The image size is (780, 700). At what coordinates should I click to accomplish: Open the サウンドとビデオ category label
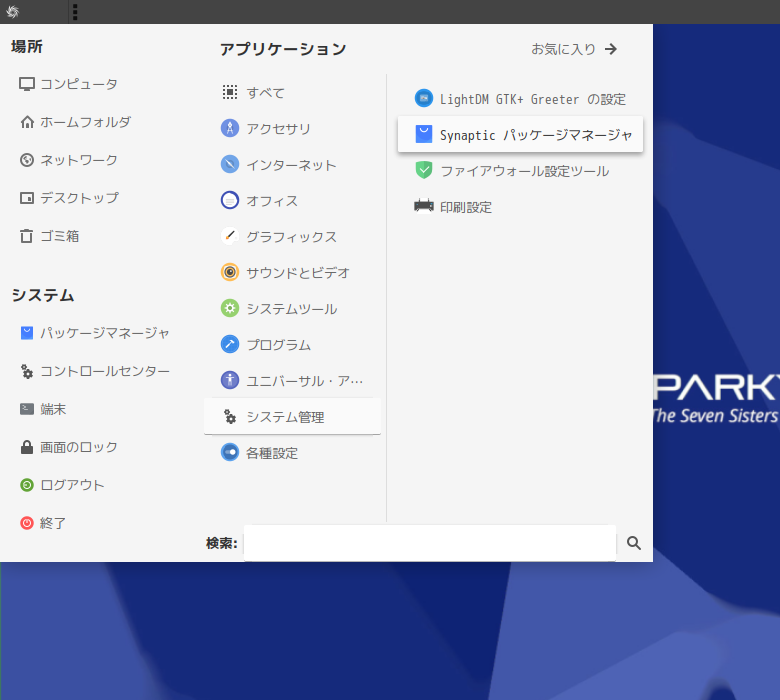pos(298,273)
